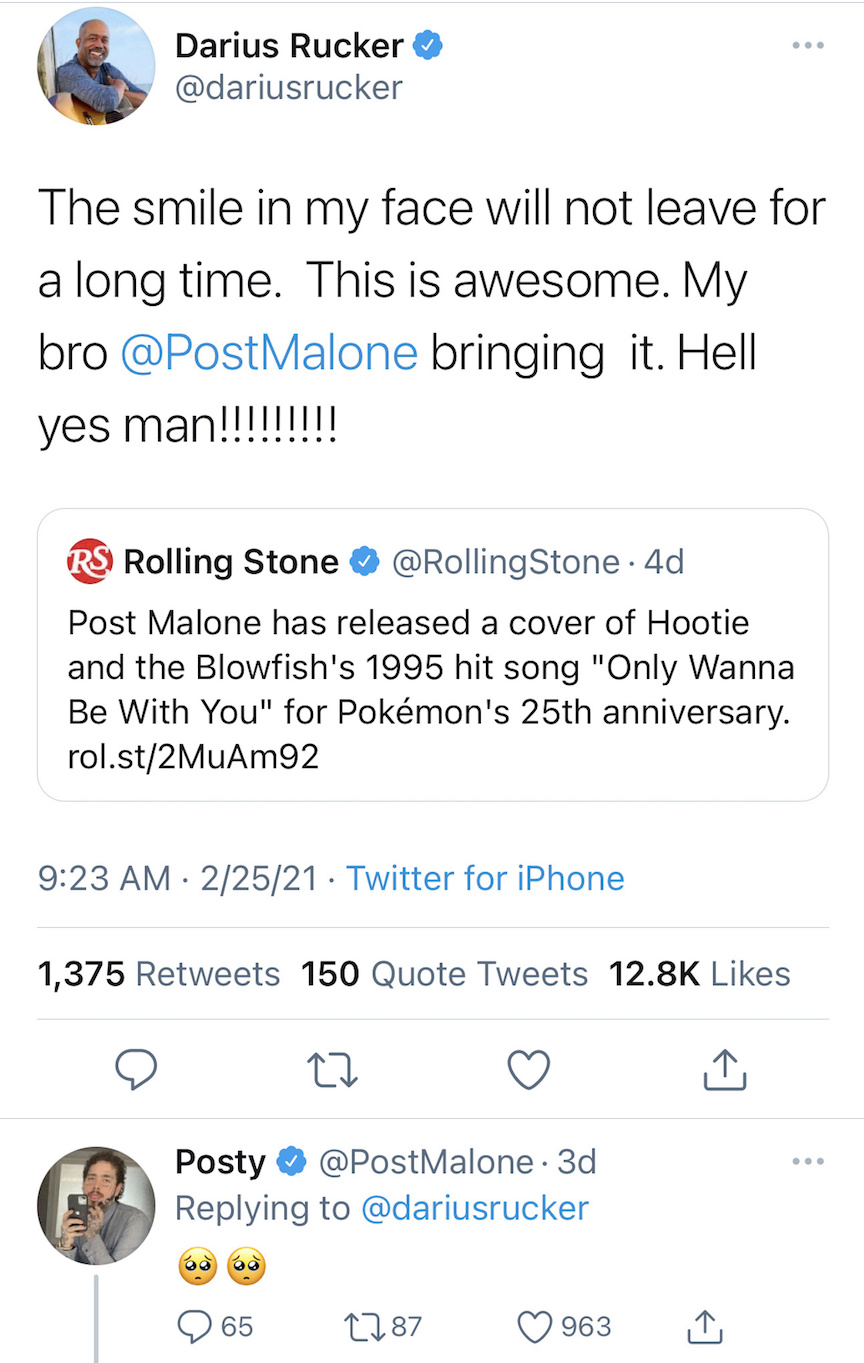The height and width of the screenshot is (1363, 864).
Task: Open Darius Rucker's profile picture
Action: click(96, 66)
